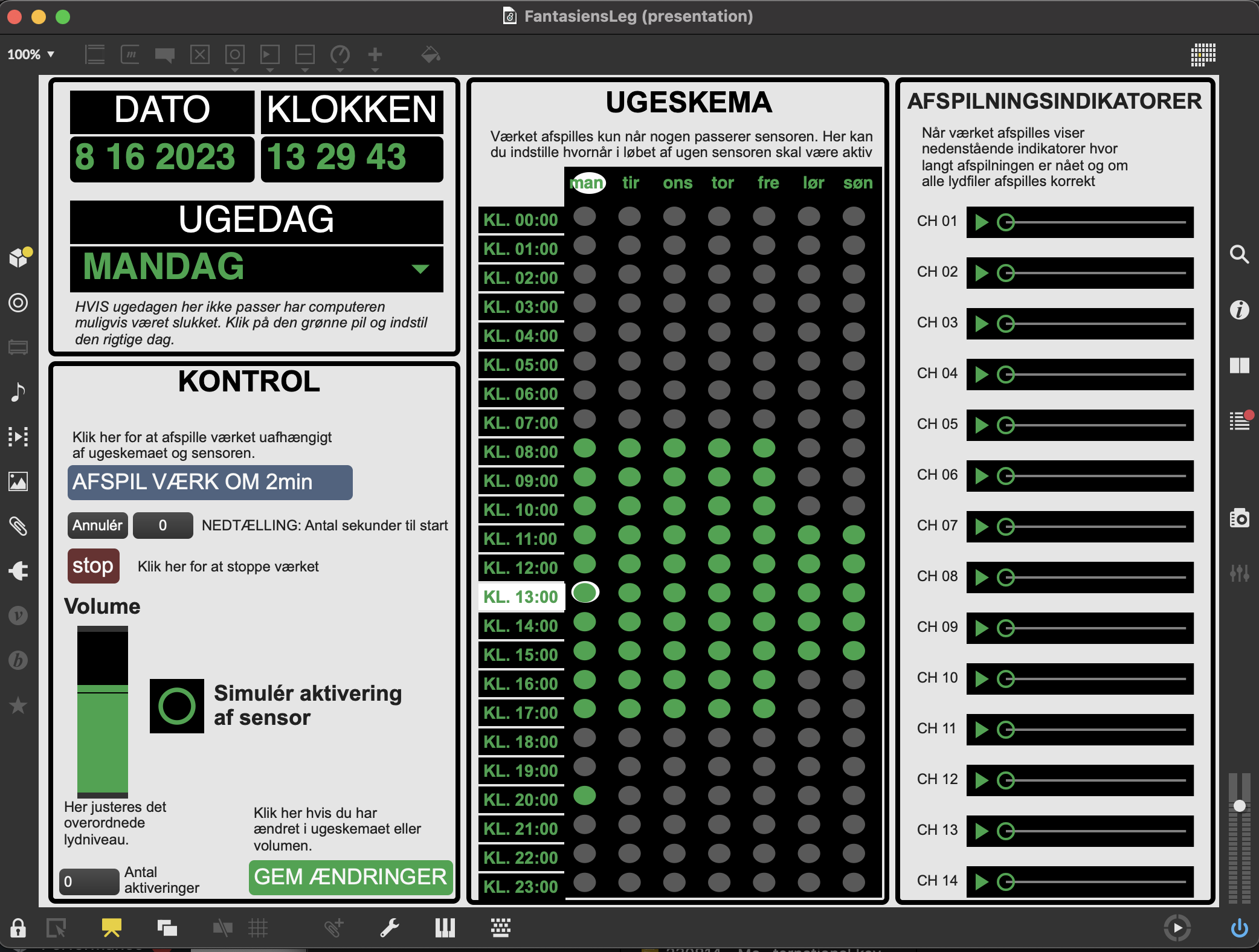Screen dimensions: 1259x952
Task: Click the CH 14 play triangle
Action: [x=982, y=882]
